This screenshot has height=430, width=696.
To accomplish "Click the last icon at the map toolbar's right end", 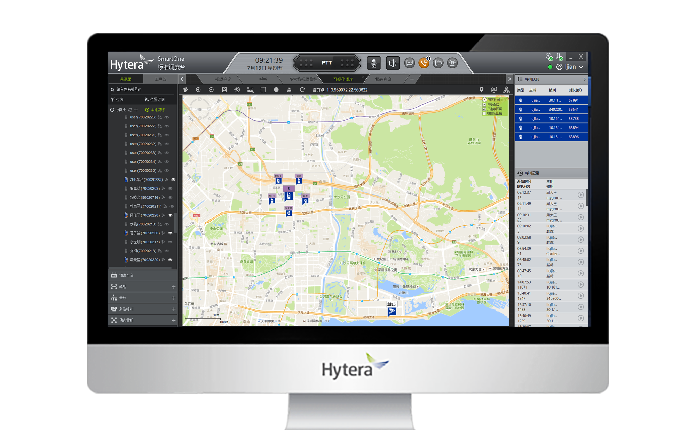I will [x=506, y=90].
